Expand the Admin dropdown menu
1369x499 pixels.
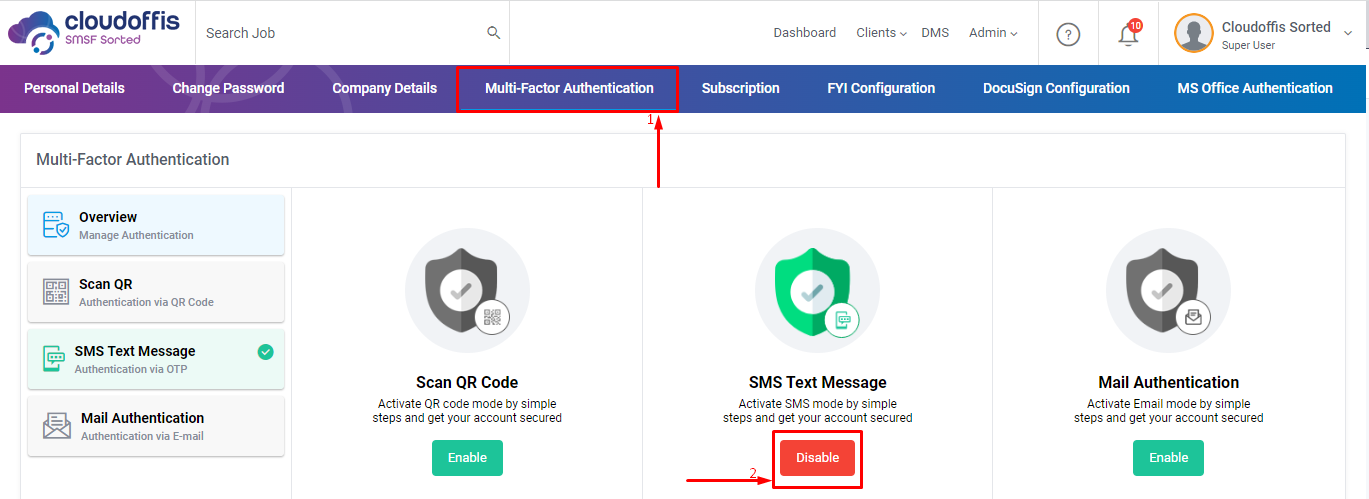993,33
